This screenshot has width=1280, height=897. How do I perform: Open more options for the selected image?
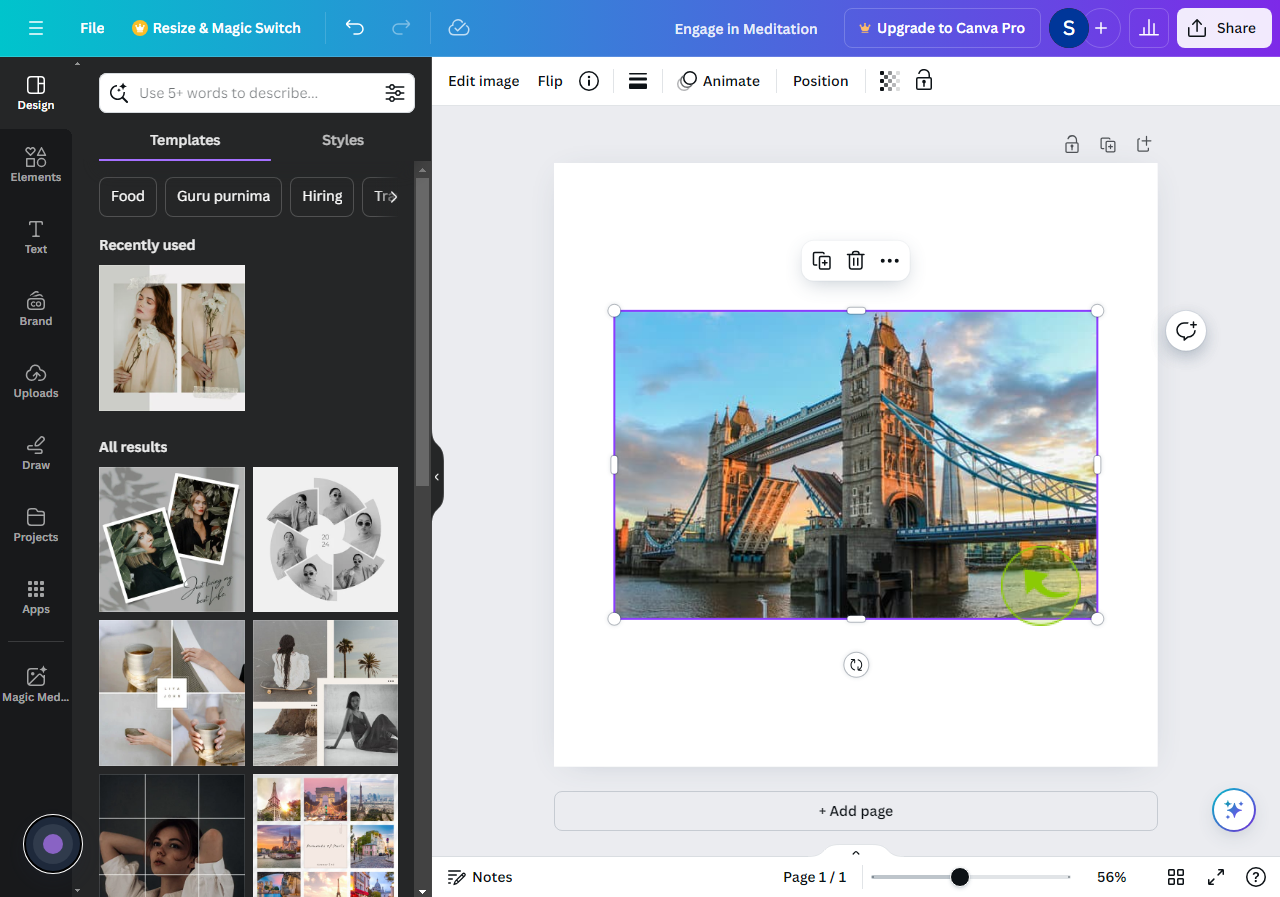[890, 261]
